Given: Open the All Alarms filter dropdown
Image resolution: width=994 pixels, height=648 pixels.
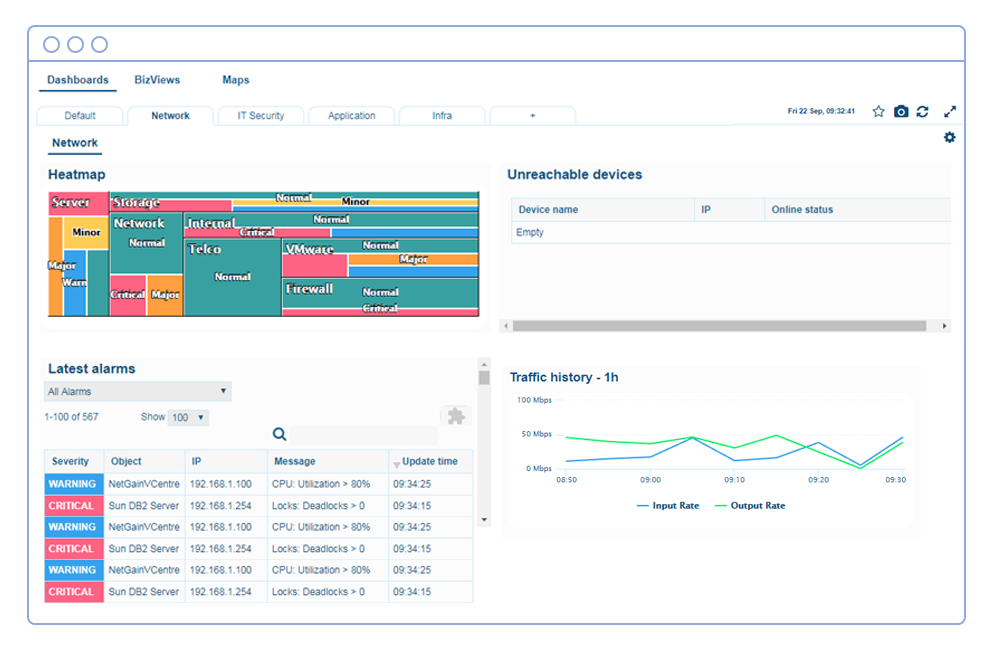Looking at the screenshot, I should pos(138,392).
